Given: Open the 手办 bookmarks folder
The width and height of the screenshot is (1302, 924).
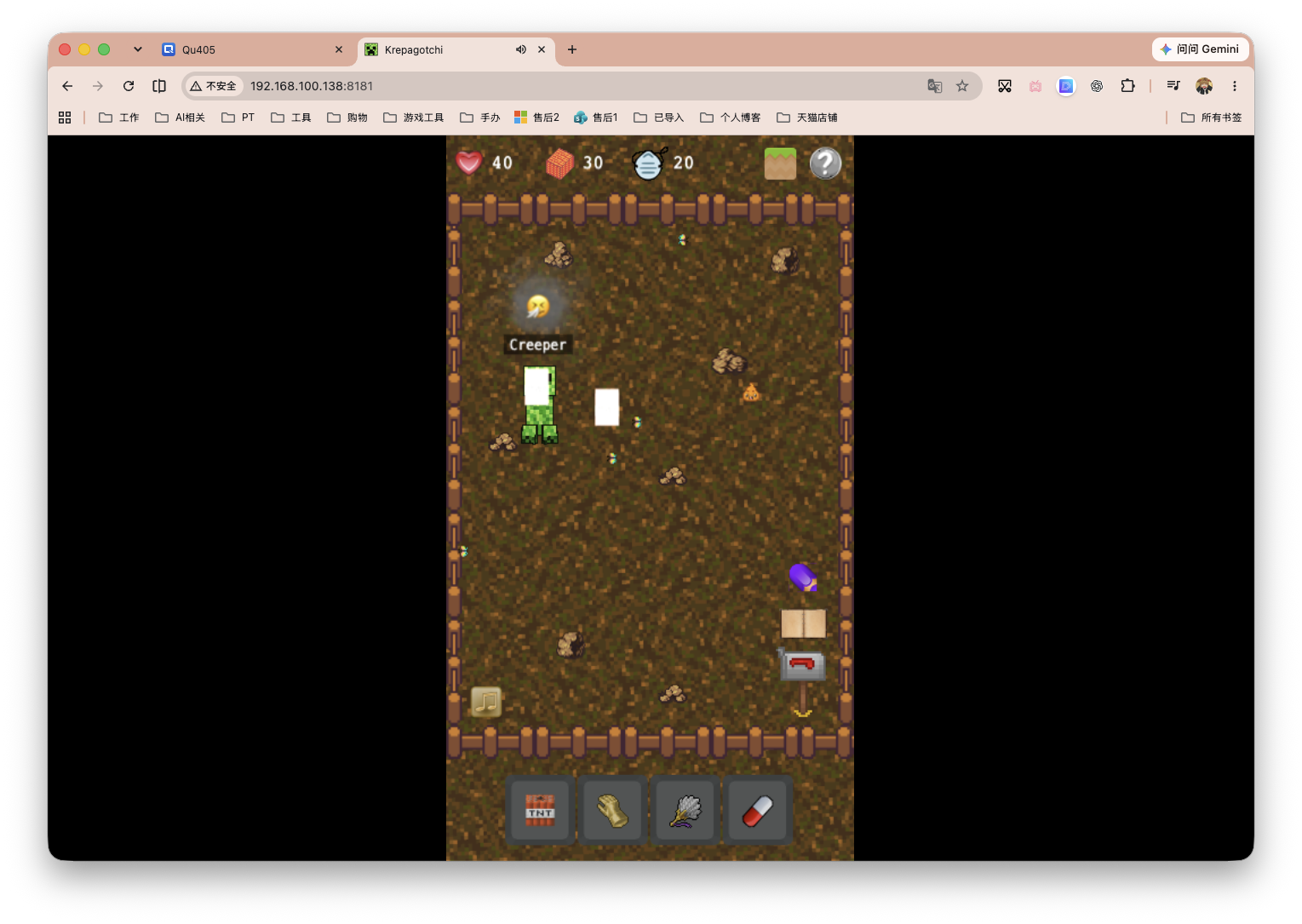Looking at the screenshot, I should point(480,118).
